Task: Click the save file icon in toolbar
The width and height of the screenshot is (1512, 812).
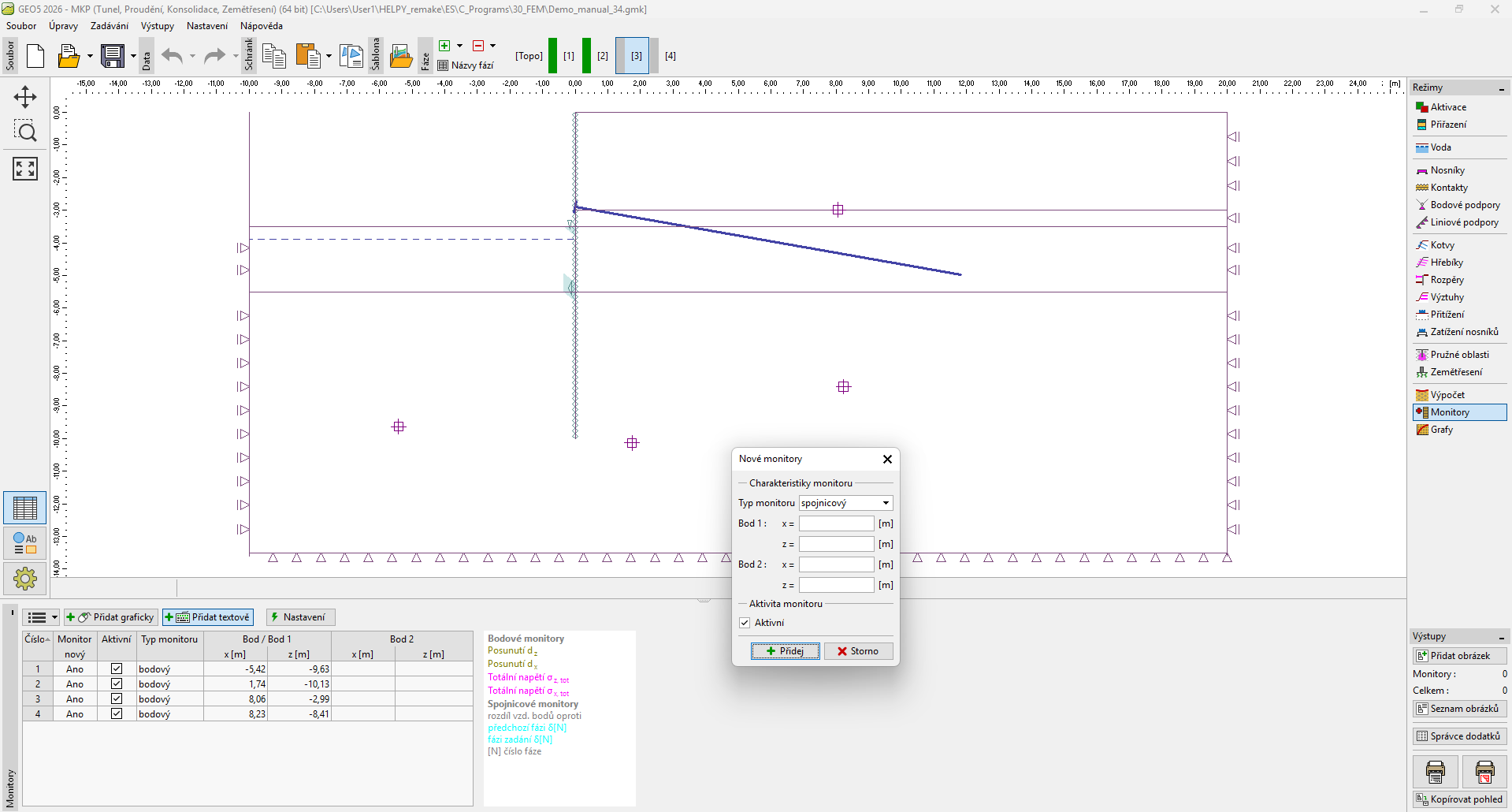Action: pyautogui.click(x=113, y=56)
